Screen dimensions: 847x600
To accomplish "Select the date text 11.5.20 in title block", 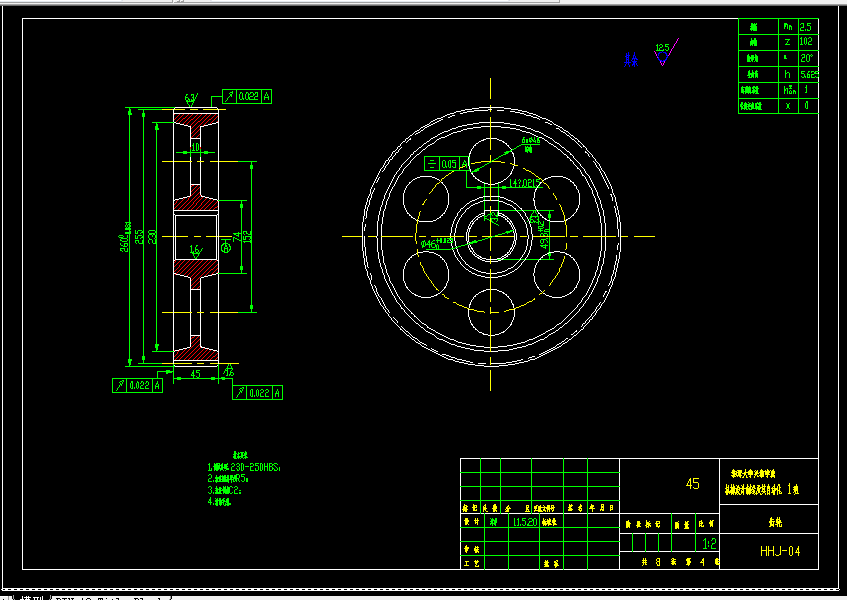I will (525, 522).
